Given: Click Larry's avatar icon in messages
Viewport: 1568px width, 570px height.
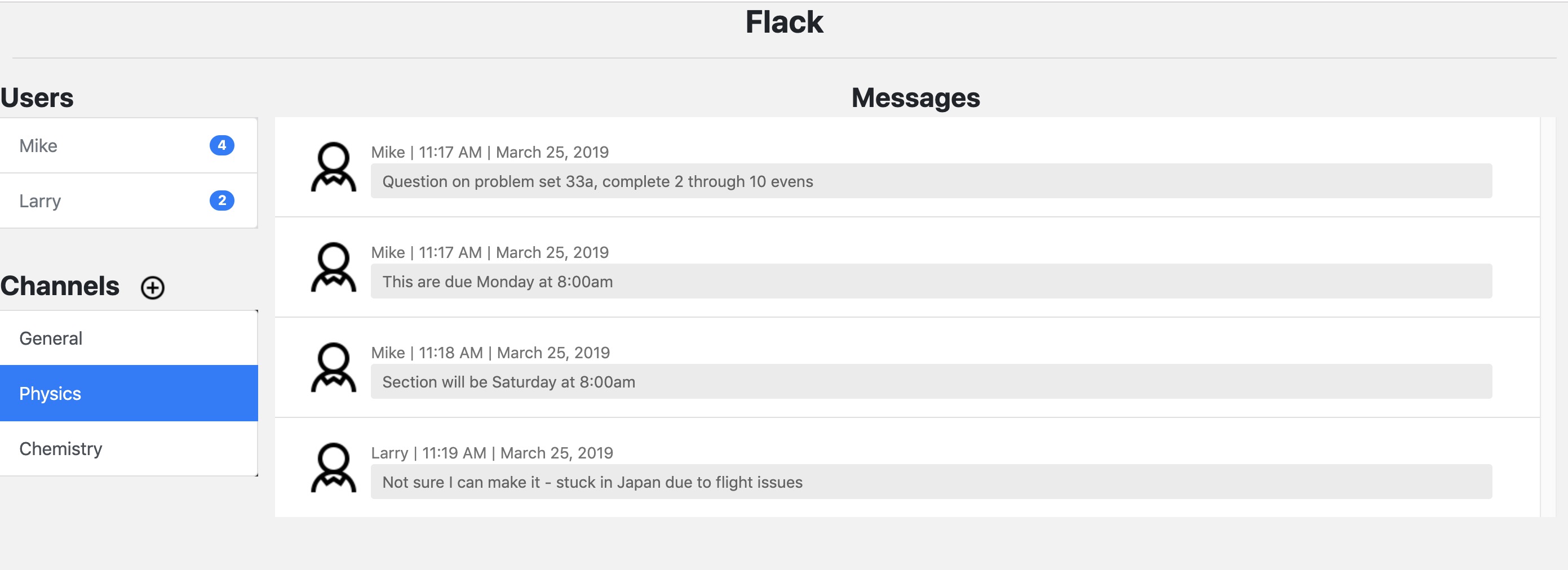Looking at the screenshot, I should point(334,468).
